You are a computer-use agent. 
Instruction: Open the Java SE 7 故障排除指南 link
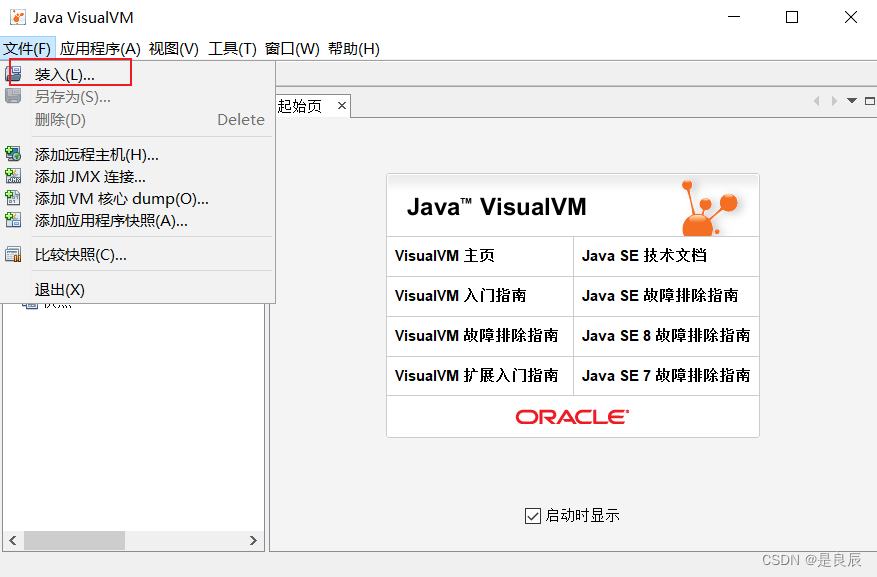[x=666, y=375]
